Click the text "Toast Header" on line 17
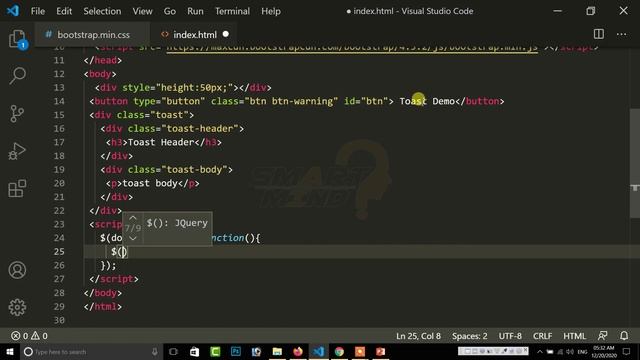Viewport: 640px width, 360px height. pos(160,142)
